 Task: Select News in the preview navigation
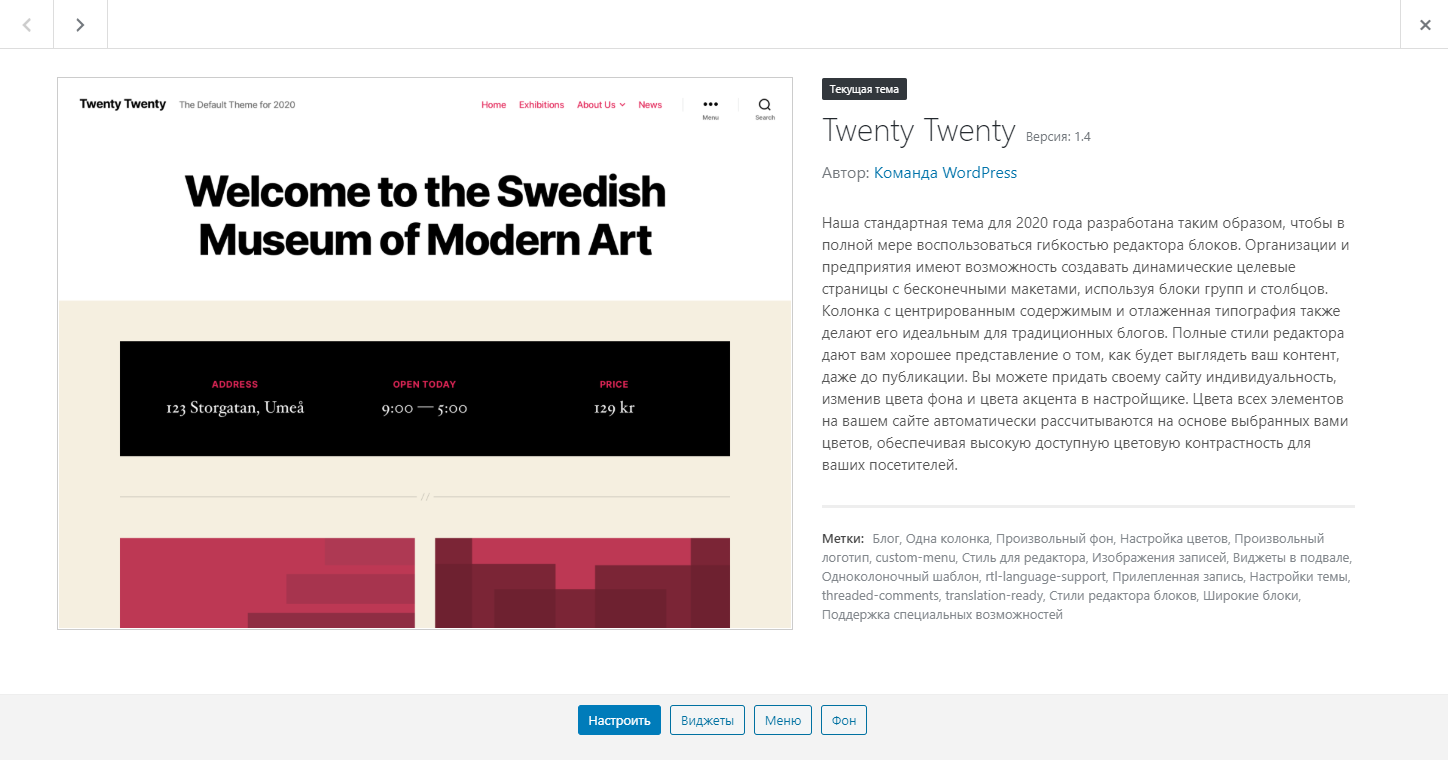pos(650,105)
